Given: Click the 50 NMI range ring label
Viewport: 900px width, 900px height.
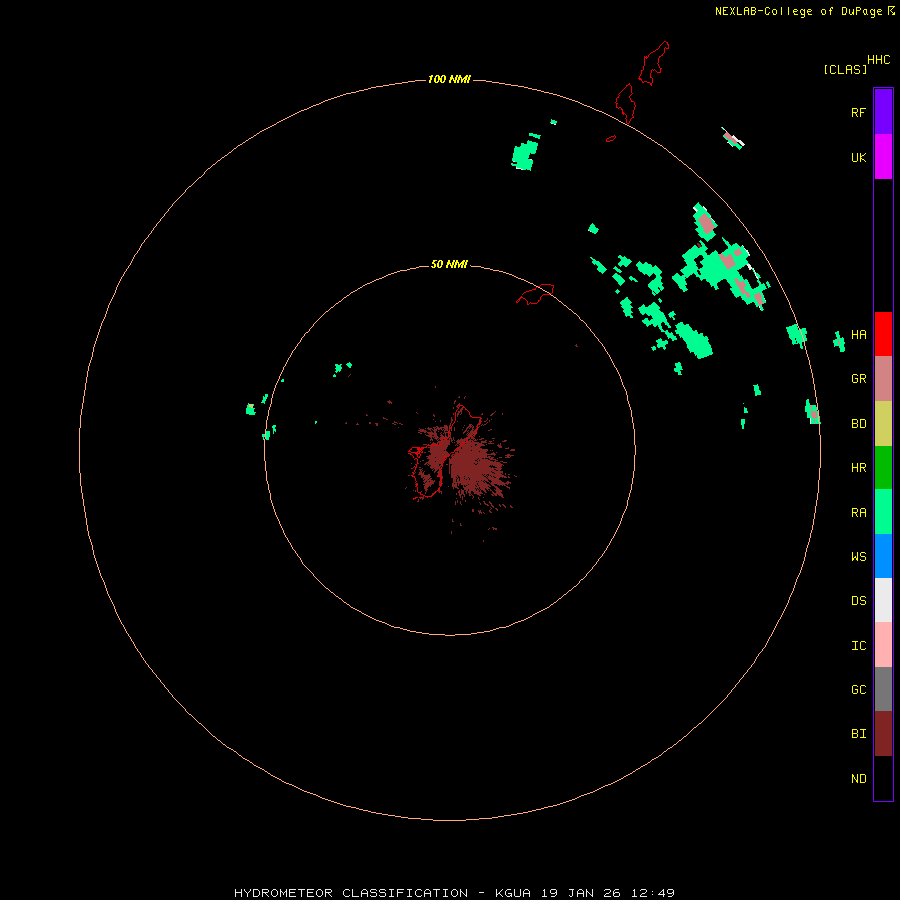Looking at the screenshot, I should [x=449, y=264].
